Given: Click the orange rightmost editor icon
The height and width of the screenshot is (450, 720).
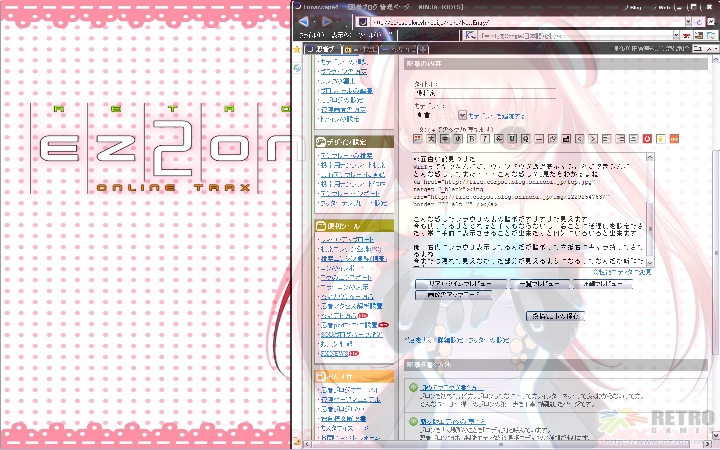Looking at the screenshot, I should [x=674, y=138].
